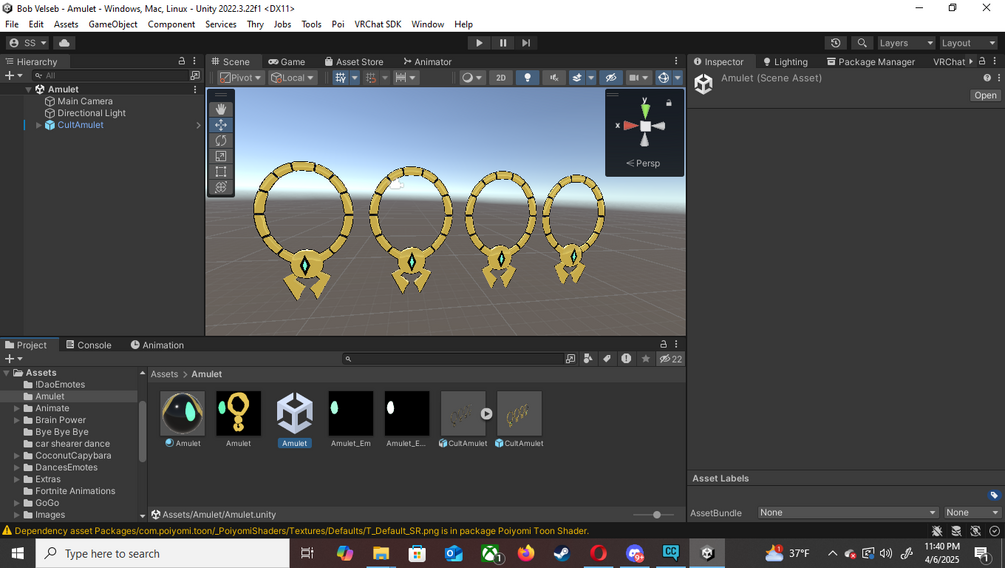Select the Hand (View) tool
The width and height of the screenshot is (1005, 568).
(x=220, y=109)
